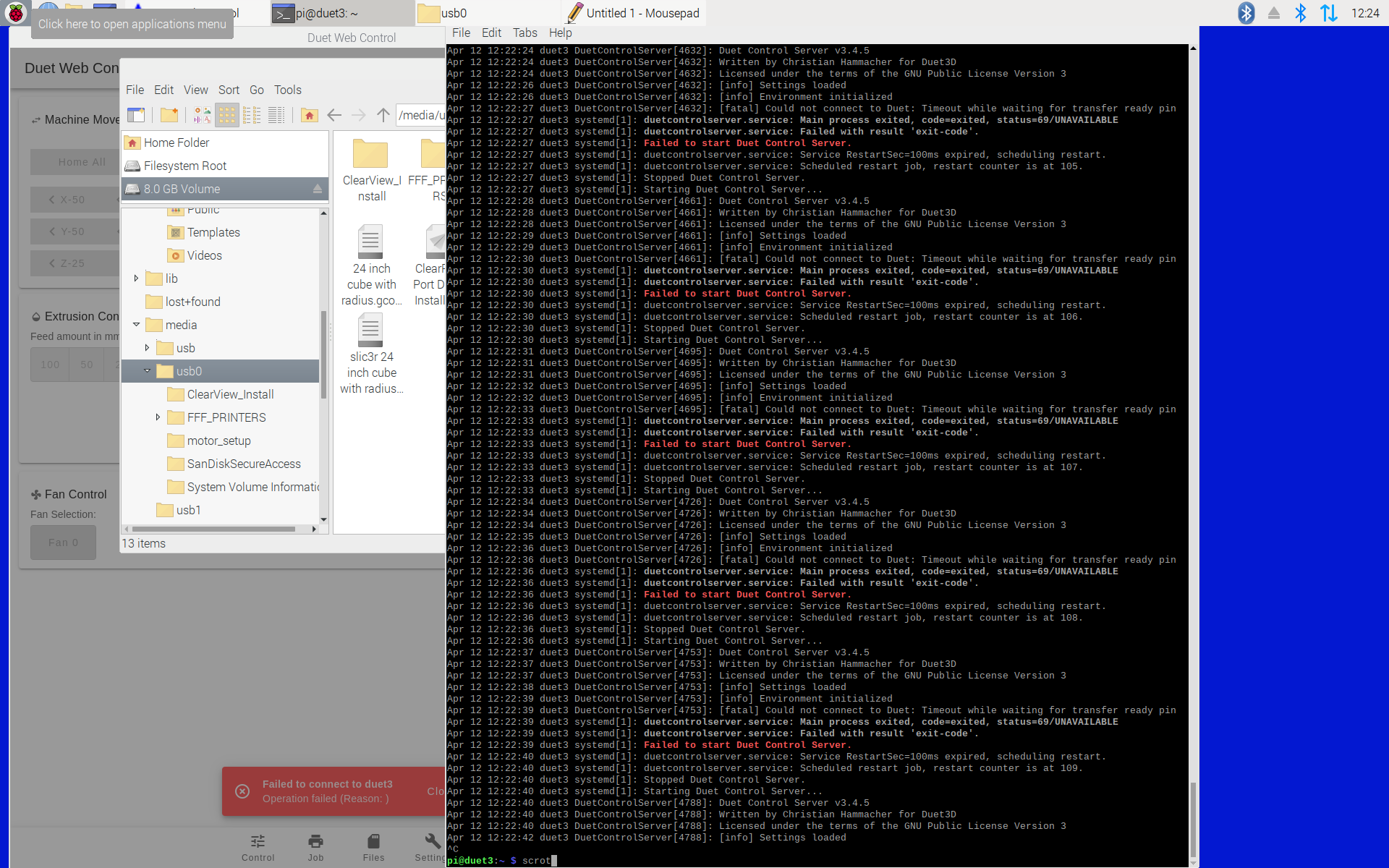1389x868 pixels.
Task: Select Templates folder in tree
Action: coord(213,232)
